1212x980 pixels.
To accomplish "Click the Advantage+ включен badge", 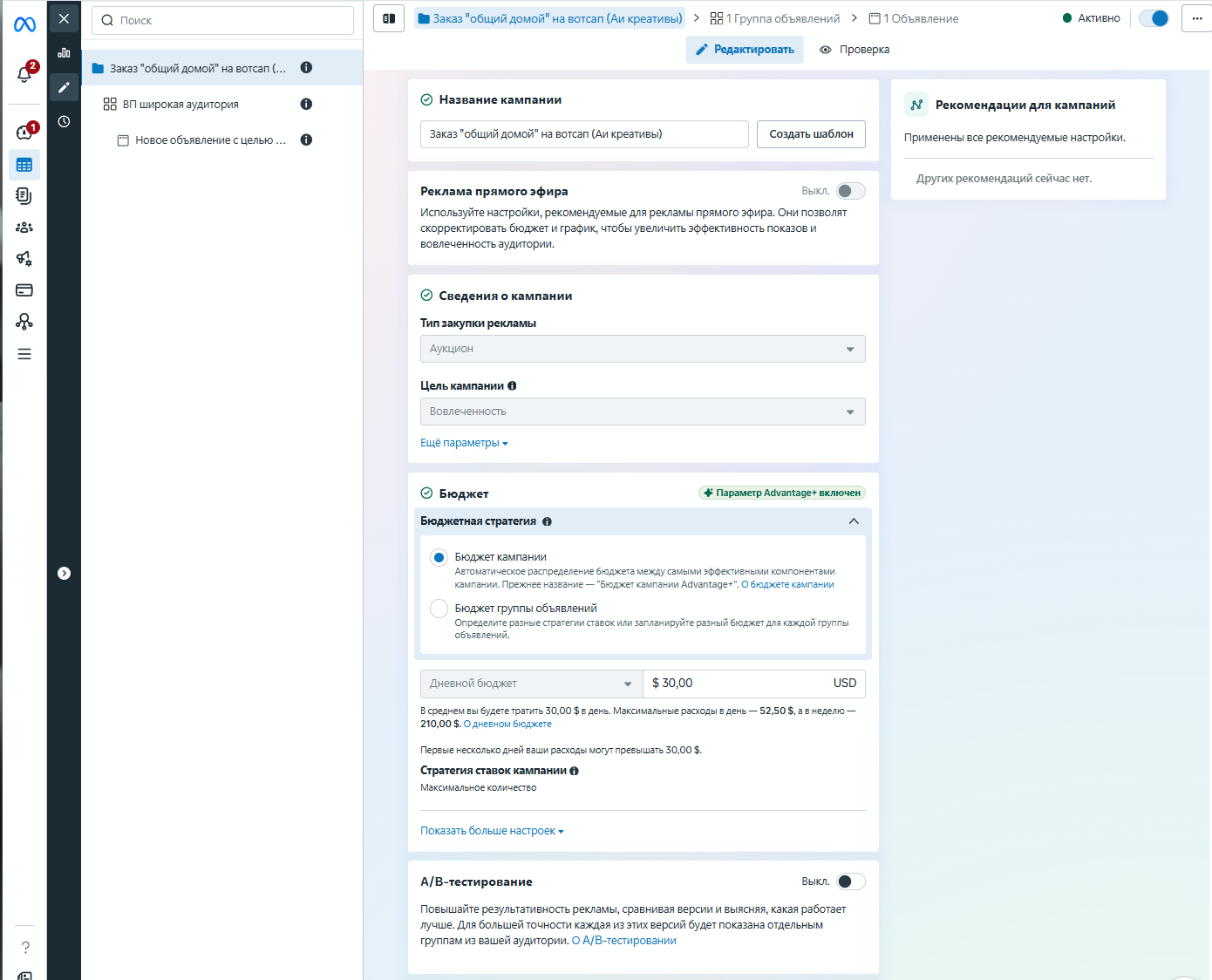I will tap(782, 493).
